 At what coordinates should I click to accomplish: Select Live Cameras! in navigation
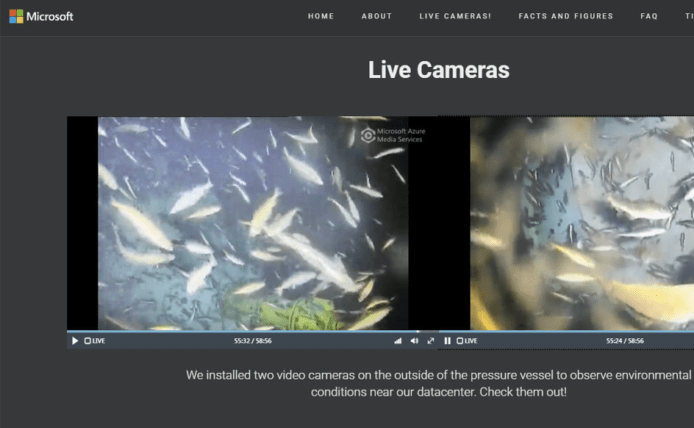tap(455, 17)
